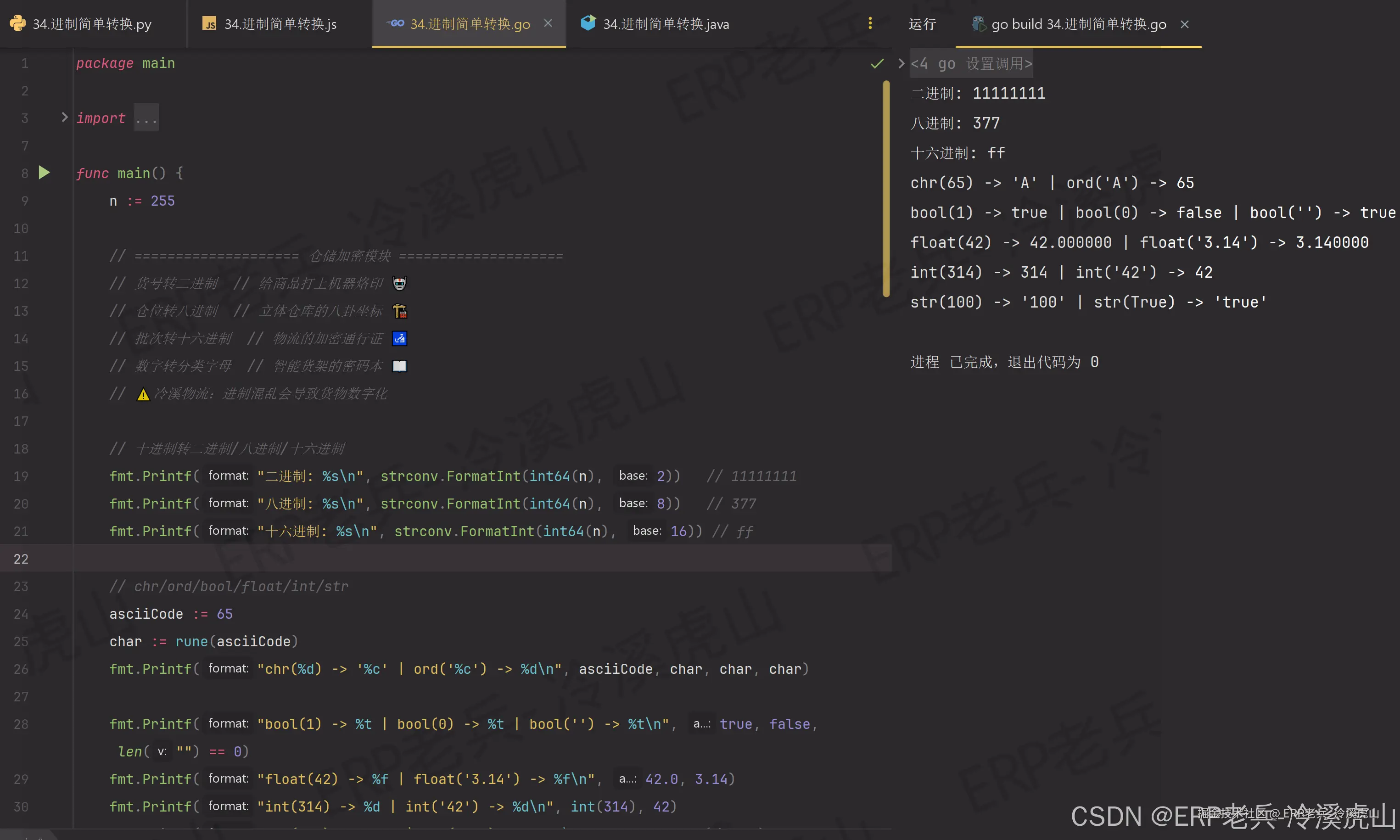
Task: Open the editor tabs more options menu
Action: (x=870, y=23)
